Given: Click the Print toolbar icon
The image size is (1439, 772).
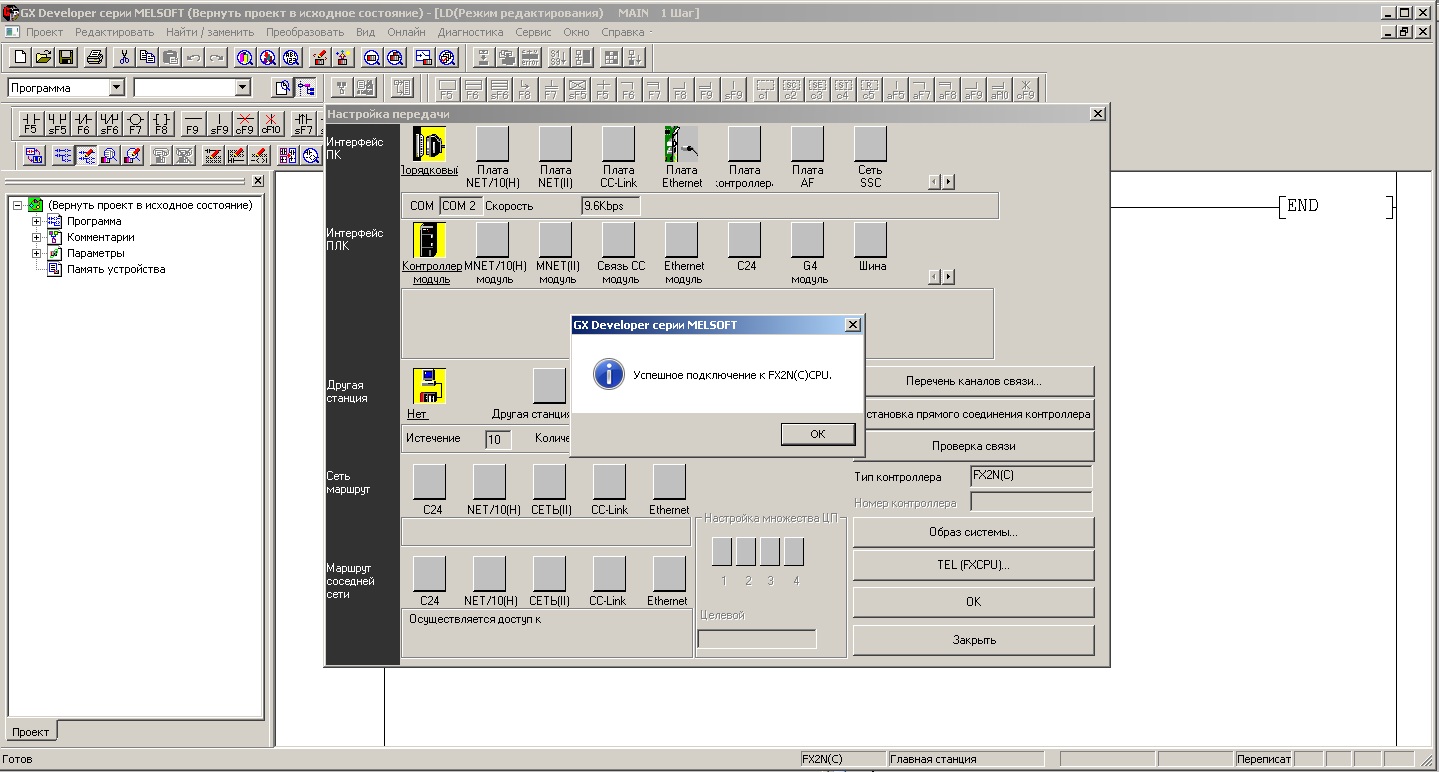Looking at the screenshot, I should 95,57.
